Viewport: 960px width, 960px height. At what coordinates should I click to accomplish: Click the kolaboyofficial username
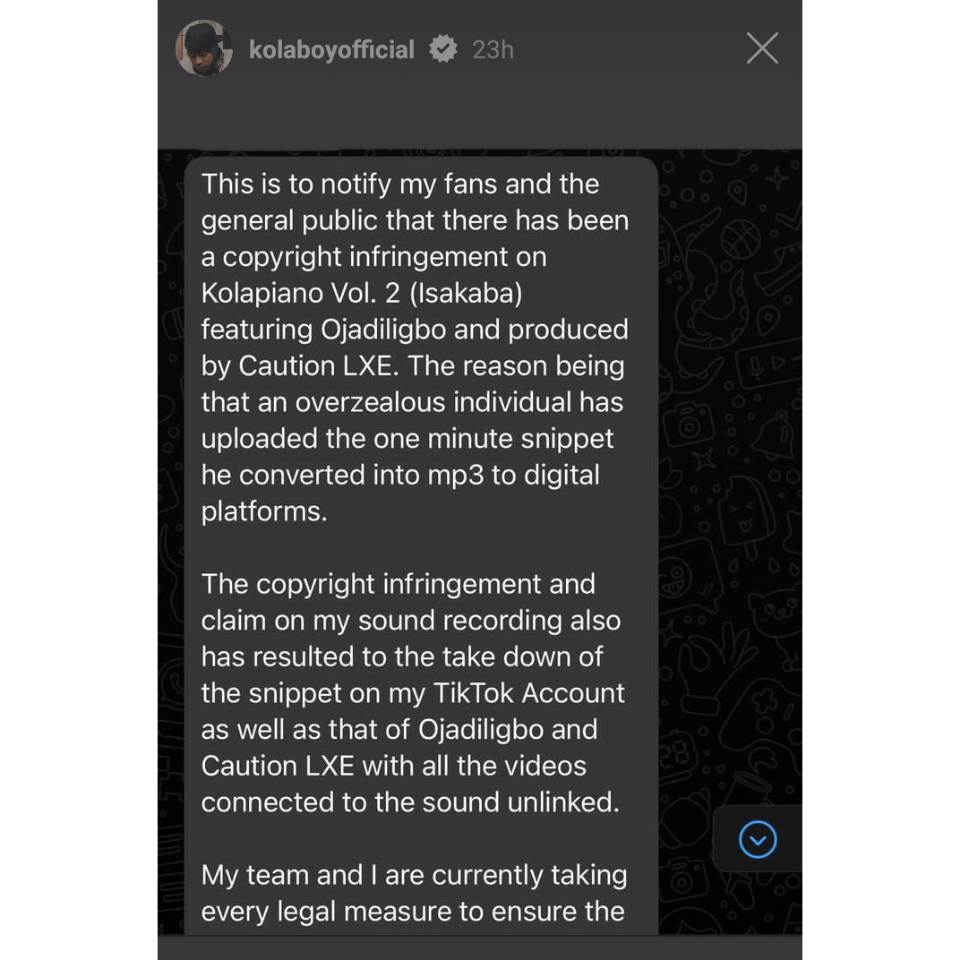click(331, 50)
